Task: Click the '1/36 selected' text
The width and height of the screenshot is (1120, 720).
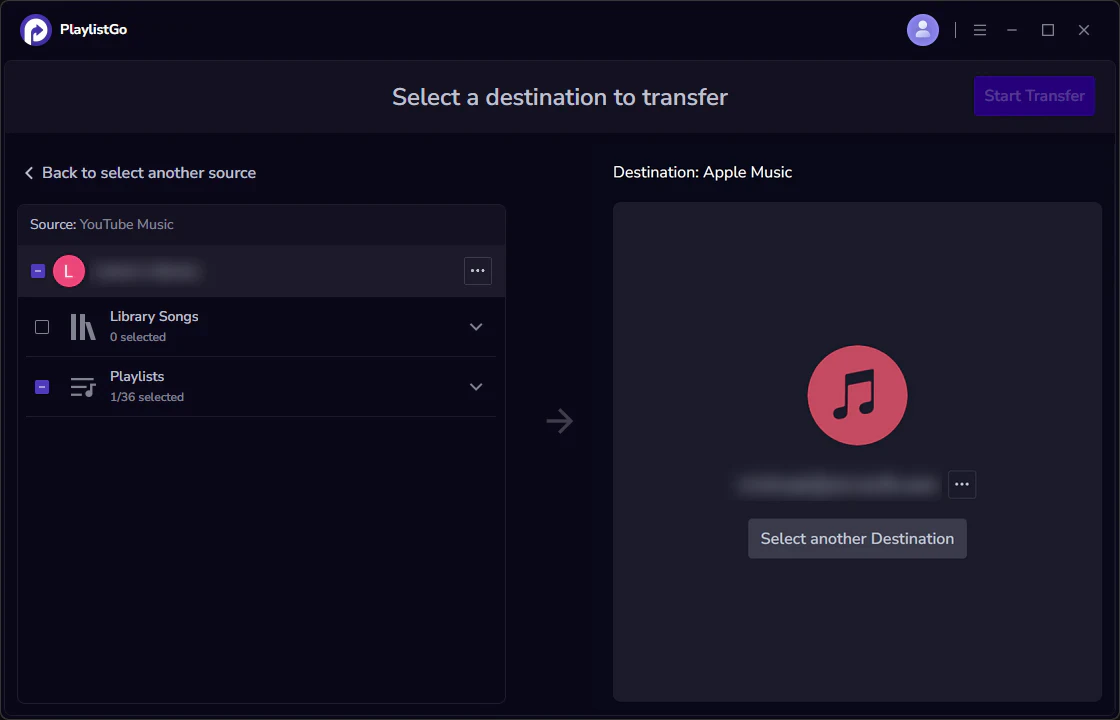Action: click(x=147, y=397)
